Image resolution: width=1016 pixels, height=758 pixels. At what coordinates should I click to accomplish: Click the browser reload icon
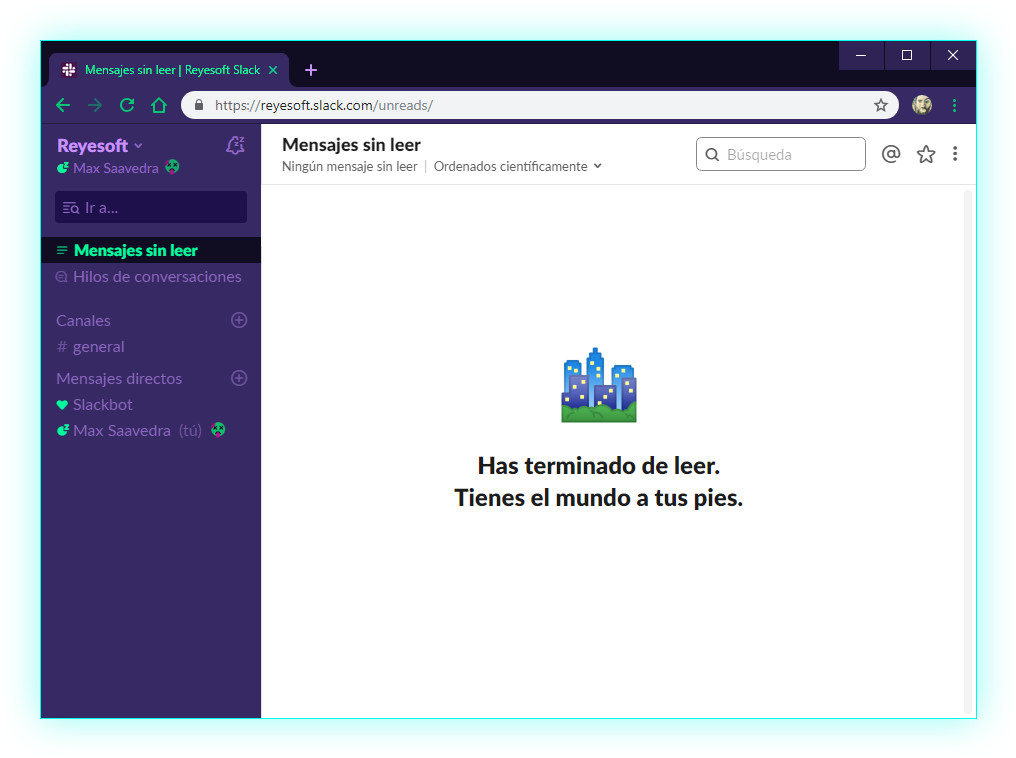(x=127, y=105)
